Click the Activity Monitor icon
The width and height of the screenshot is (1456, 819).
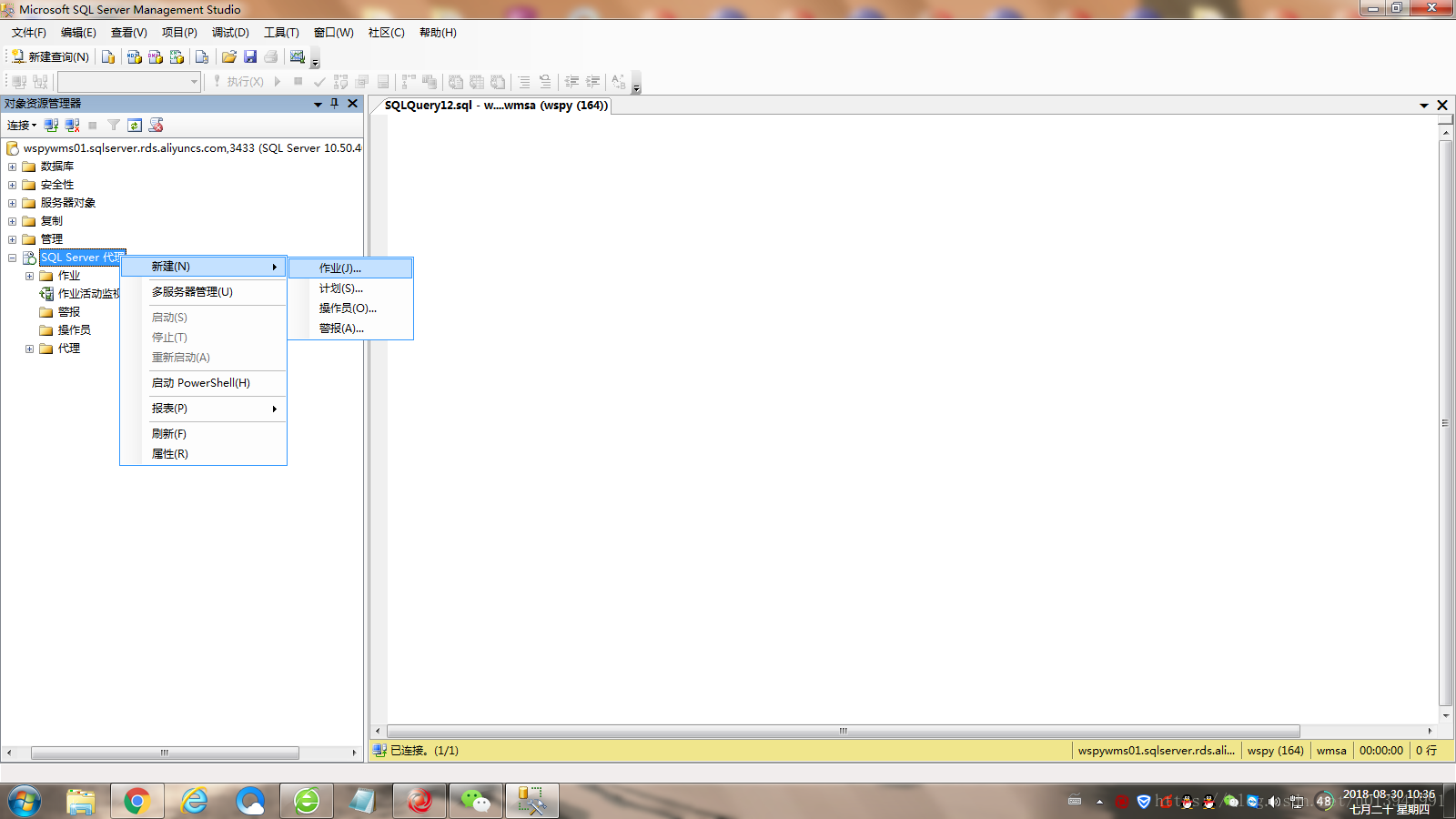tap(298, 56)
